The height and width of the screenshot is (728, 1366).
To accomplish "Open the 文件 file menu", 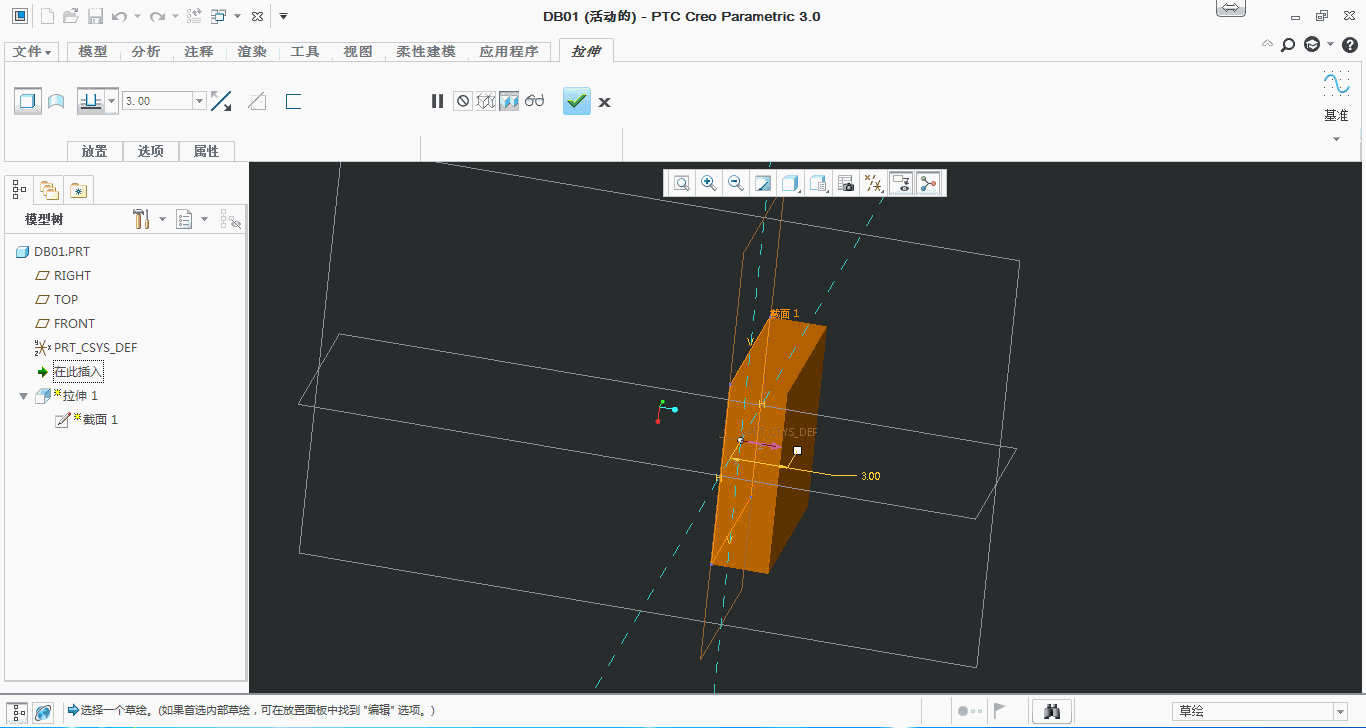I will point(32,52).
